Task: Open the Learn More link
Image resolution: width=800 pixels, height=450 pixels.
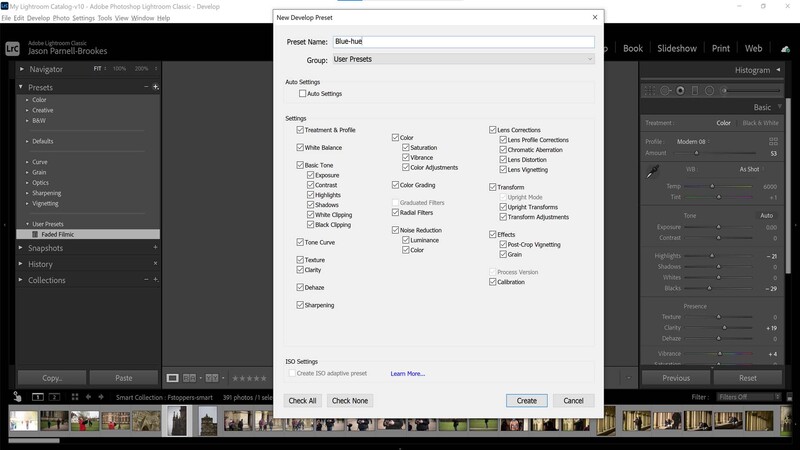Action: (408, 373)
